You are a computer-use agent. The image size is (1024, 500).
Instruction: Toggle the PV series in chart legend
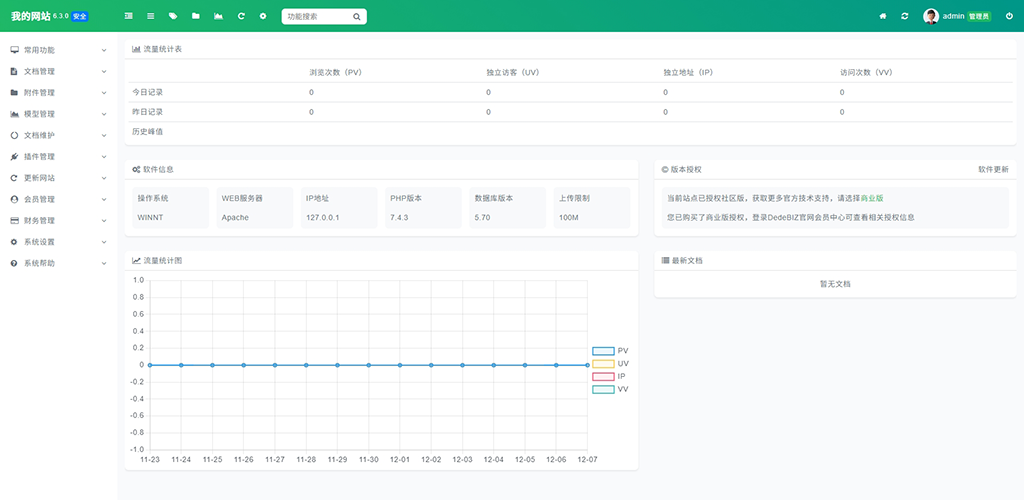coord(610,351)
